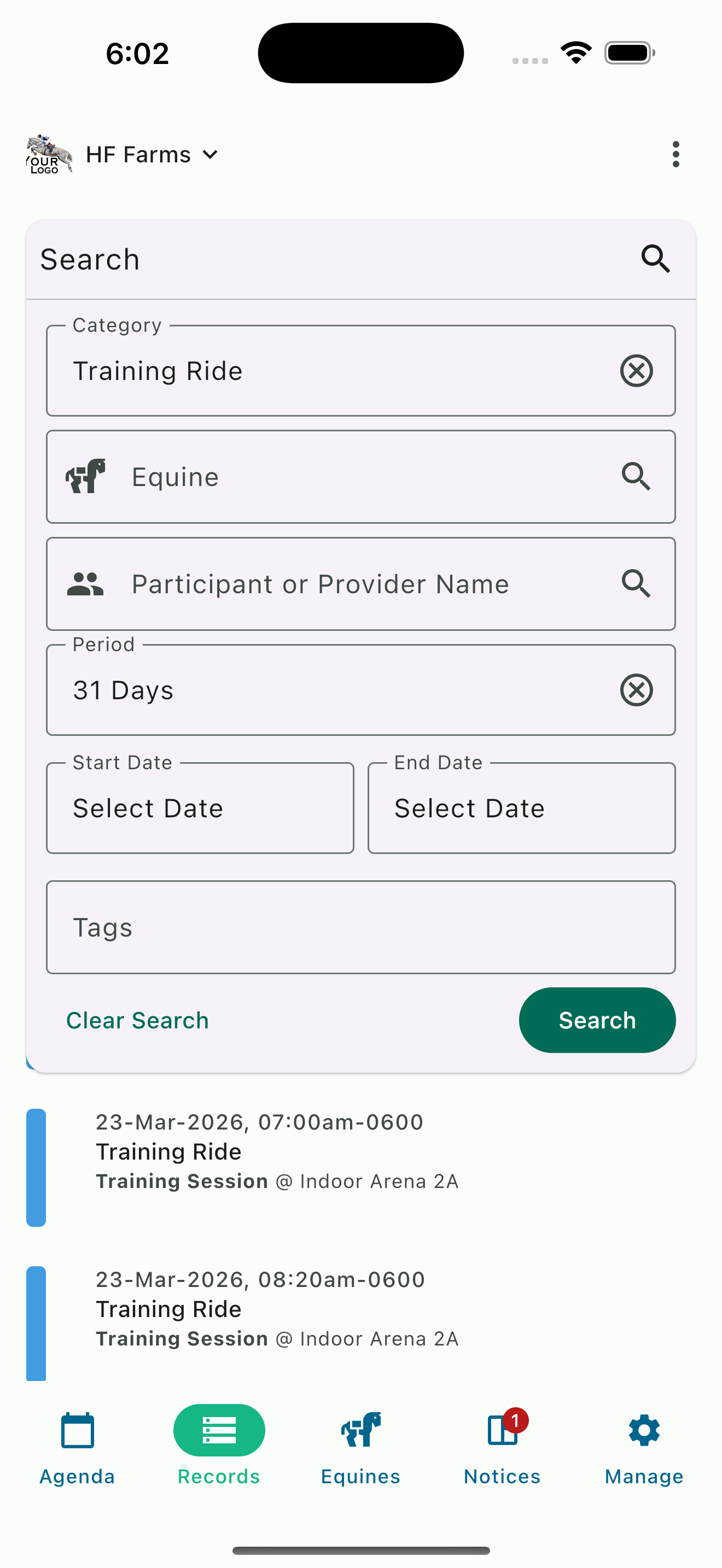The height and width of the screenshot is (1568, 722).
Task: Click the Participant or Provider search icon
Action: point(637,584)
